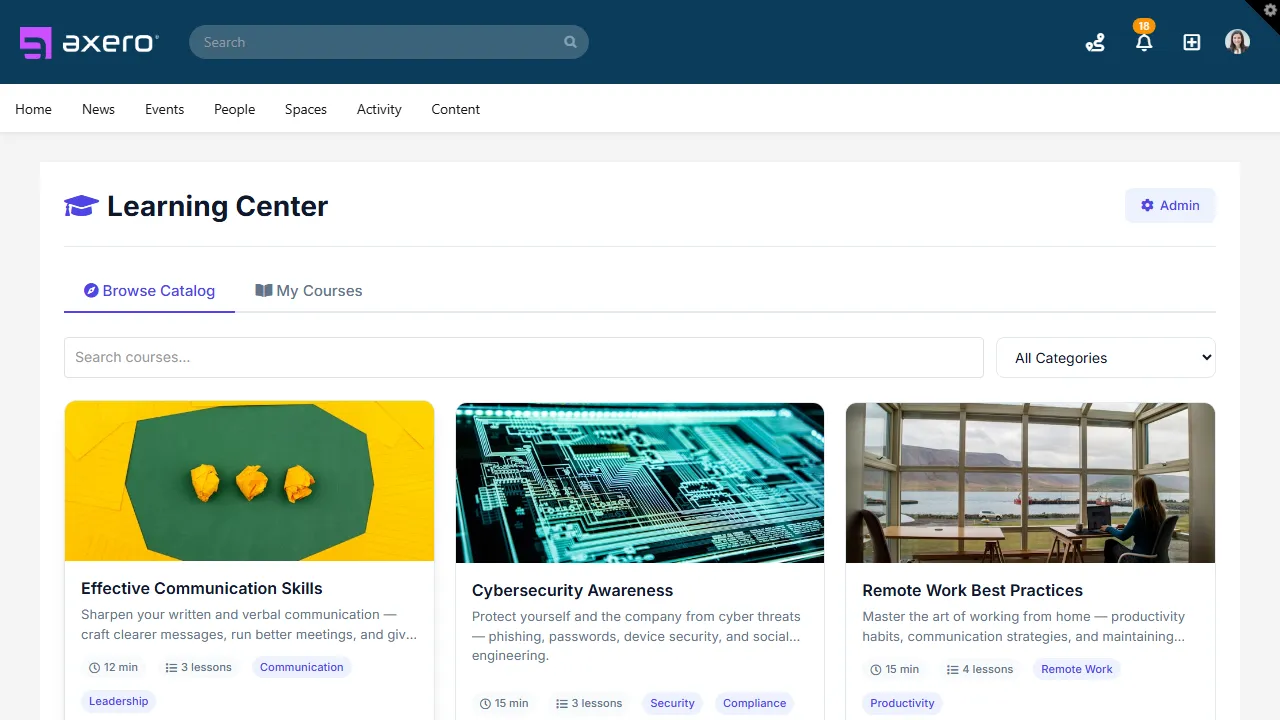Click the 12 min duration label
The image size is (1280, 720).
(x=113, y=667)
